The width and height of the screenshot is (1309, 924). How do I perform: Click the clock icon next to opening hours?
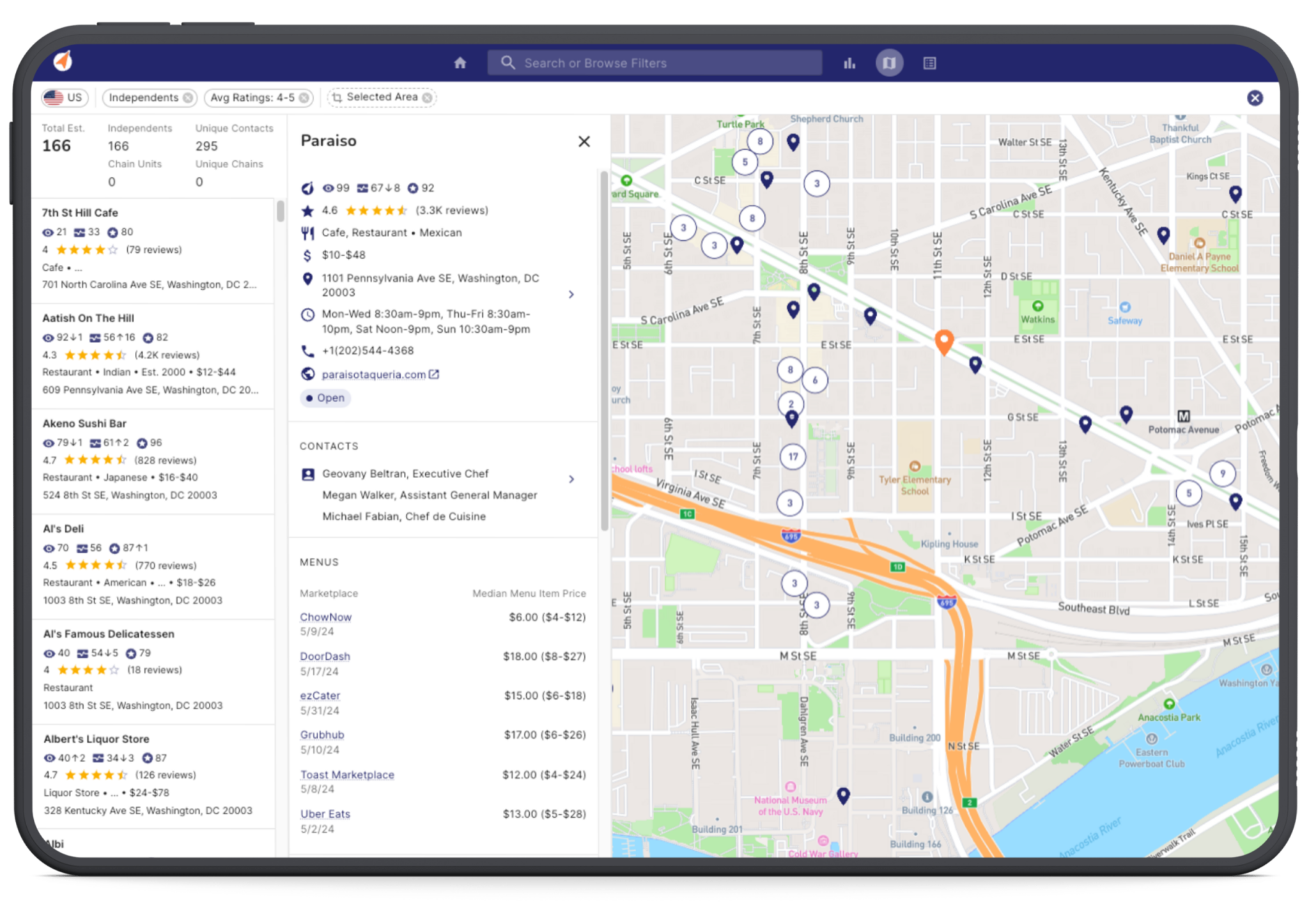pyautogui.click(x=307, y=314)
